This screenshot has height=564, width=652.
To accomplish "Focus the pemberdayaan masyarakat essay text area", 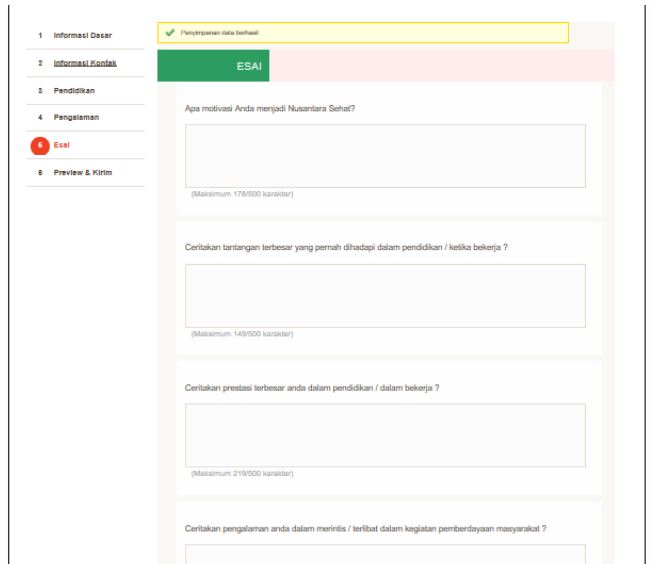I will (x=385, y=553).
